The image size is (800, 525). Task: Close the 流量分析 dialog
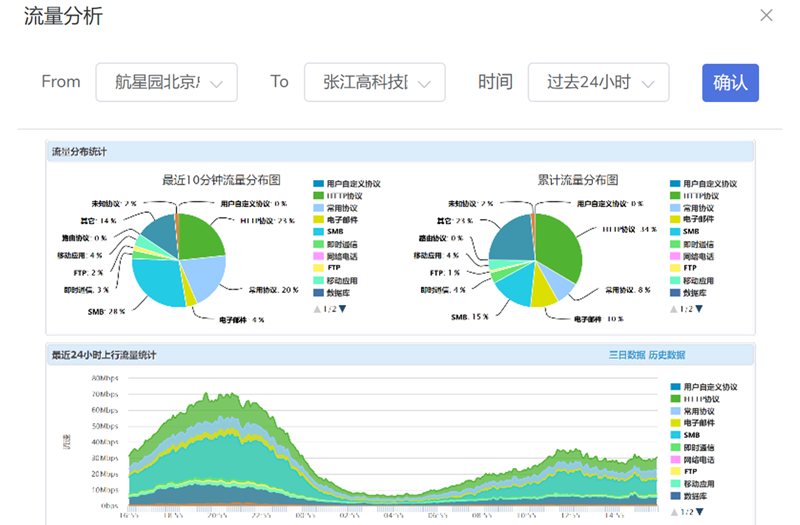click(x=766, y=15)
